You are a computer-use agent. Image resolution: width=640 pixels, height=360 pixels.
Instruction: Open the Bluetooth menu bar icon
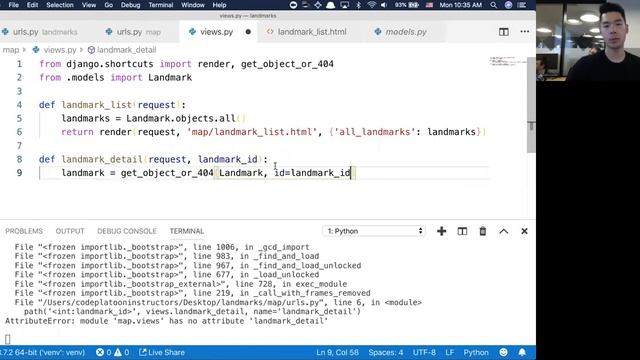(358, 5)
